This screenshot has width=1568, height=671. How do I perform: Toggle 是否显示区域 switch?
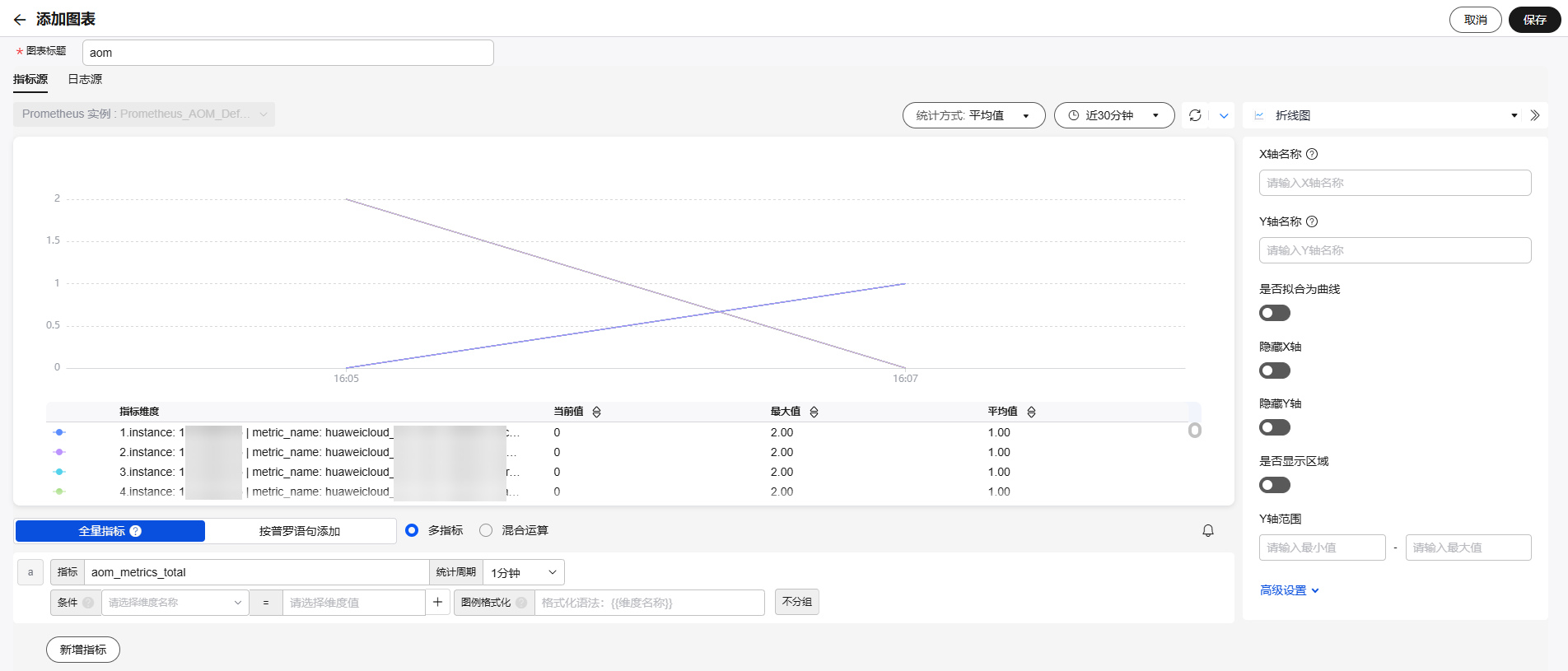coord(1275,485)
